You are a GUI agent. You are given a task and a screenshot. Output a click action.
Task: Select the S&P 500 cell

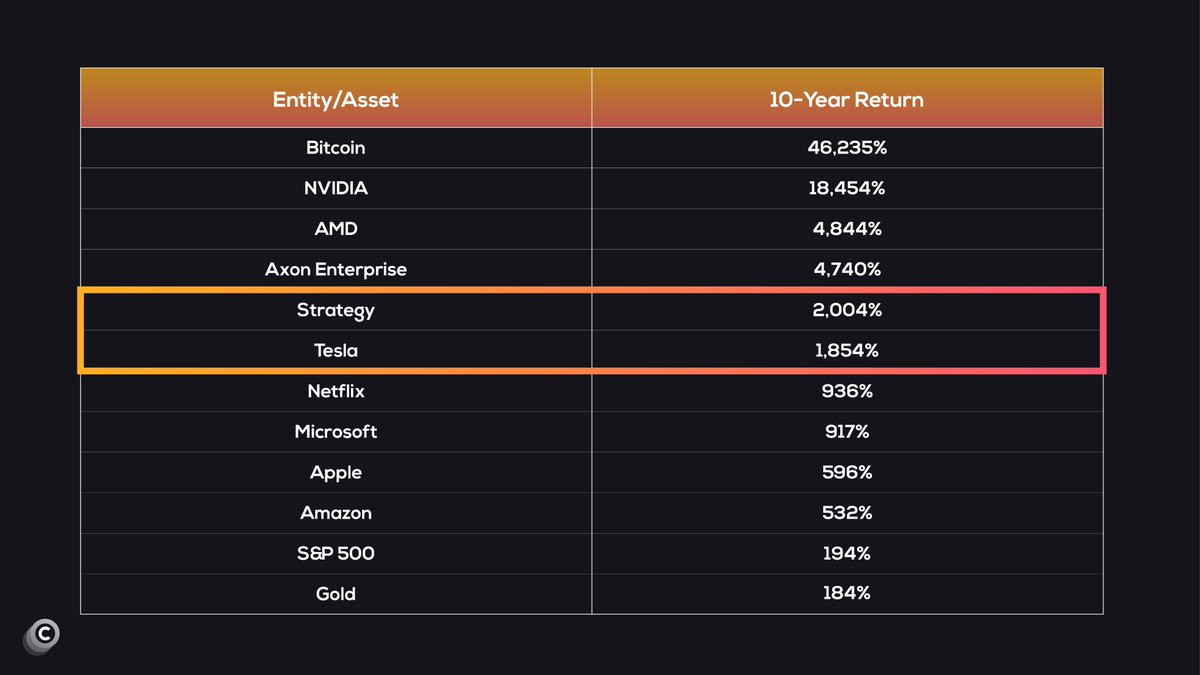click(336, 553)
